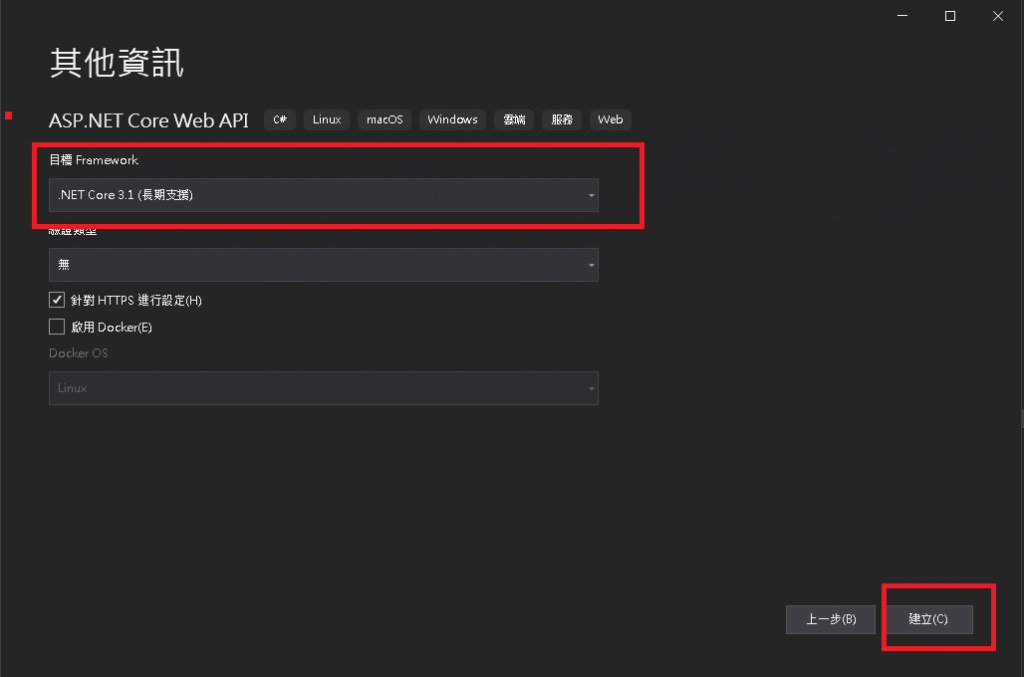Viewport: 1024px width, 677px height.
Task: Click the 目標 Framework label
Action: 94,160
